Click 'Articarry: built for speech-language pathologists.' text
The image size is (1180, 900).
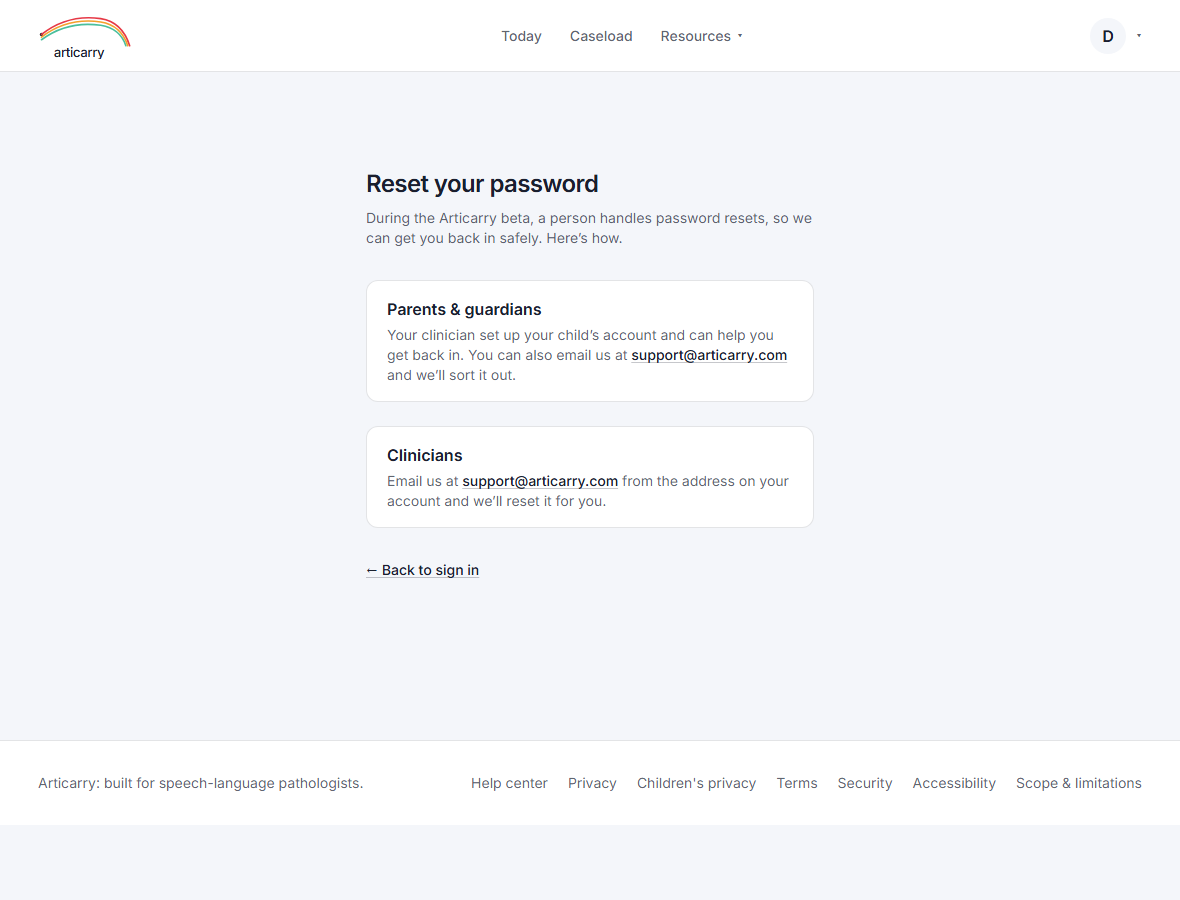pyautogui.click(x=201, y=783)
